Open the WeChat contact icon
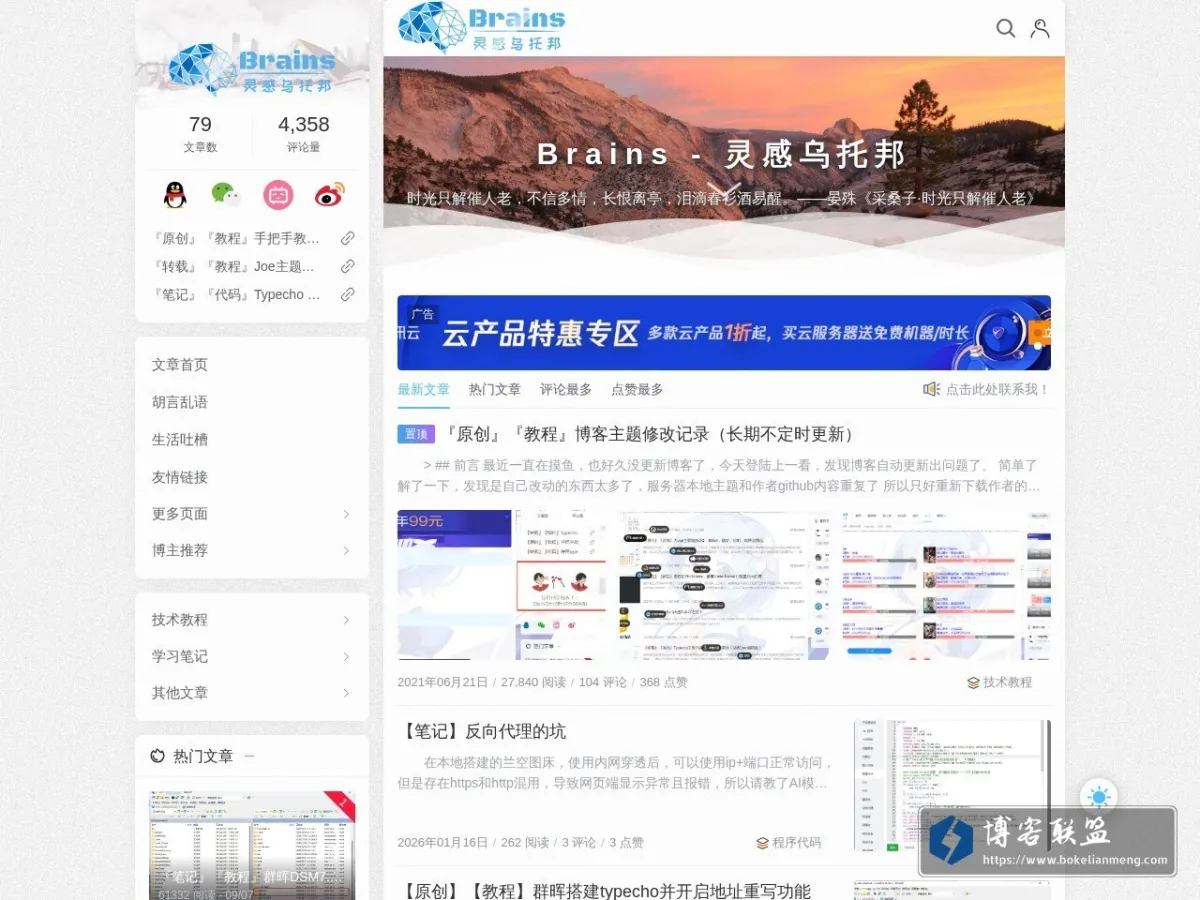Viewport: 1200px width, 900px height. (226, 195)
